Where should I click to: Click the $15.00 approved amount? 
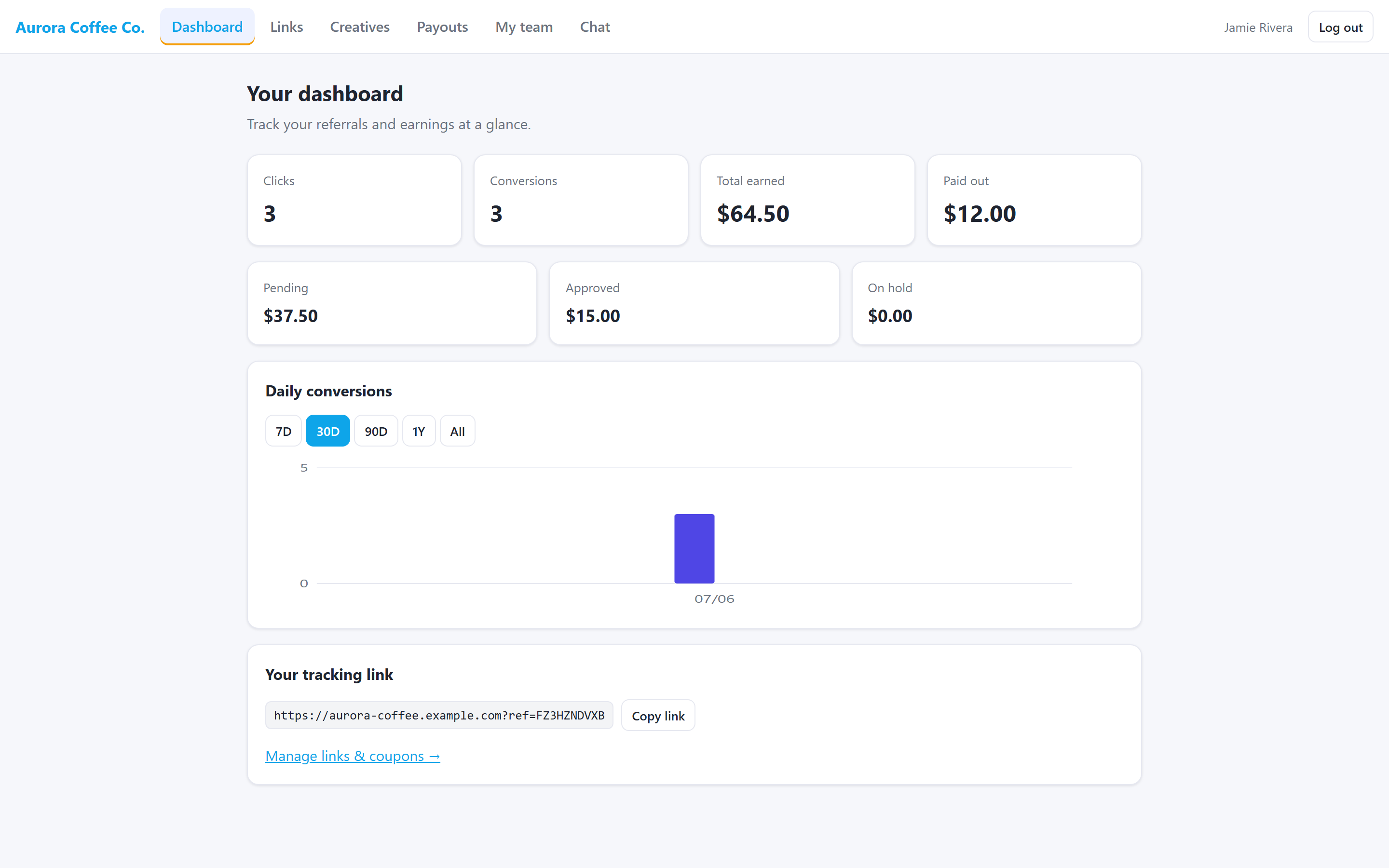593,316
